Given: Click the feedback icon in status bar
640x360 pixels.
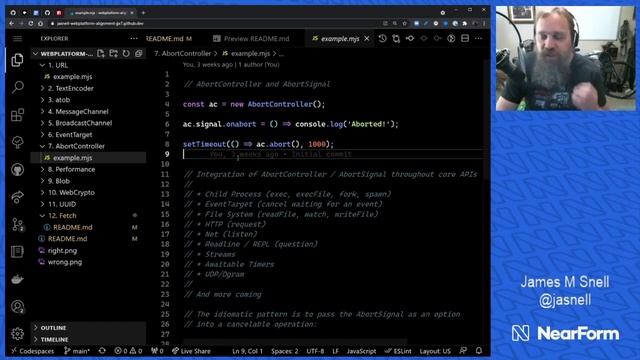Looking at the screenshot, I should (463, 351).
